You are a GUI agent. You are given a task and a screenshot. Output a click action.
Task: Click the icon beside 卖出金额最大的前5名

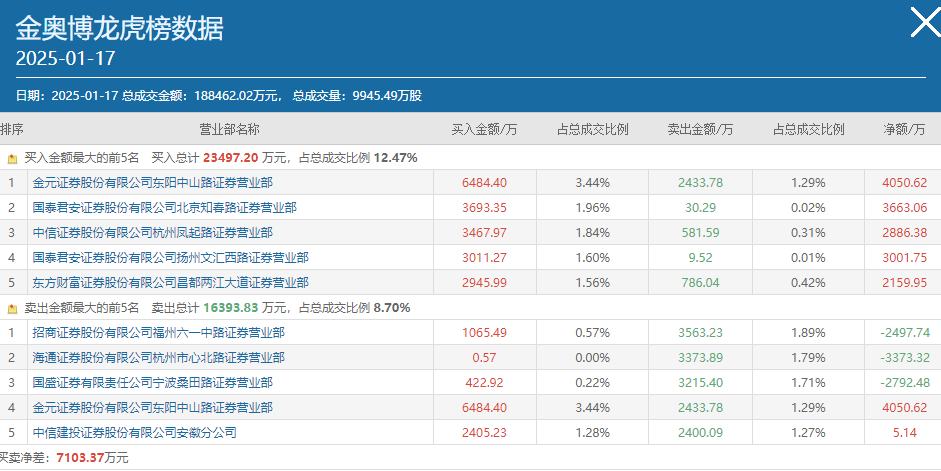pyautogui.click(x=13, y=309)
